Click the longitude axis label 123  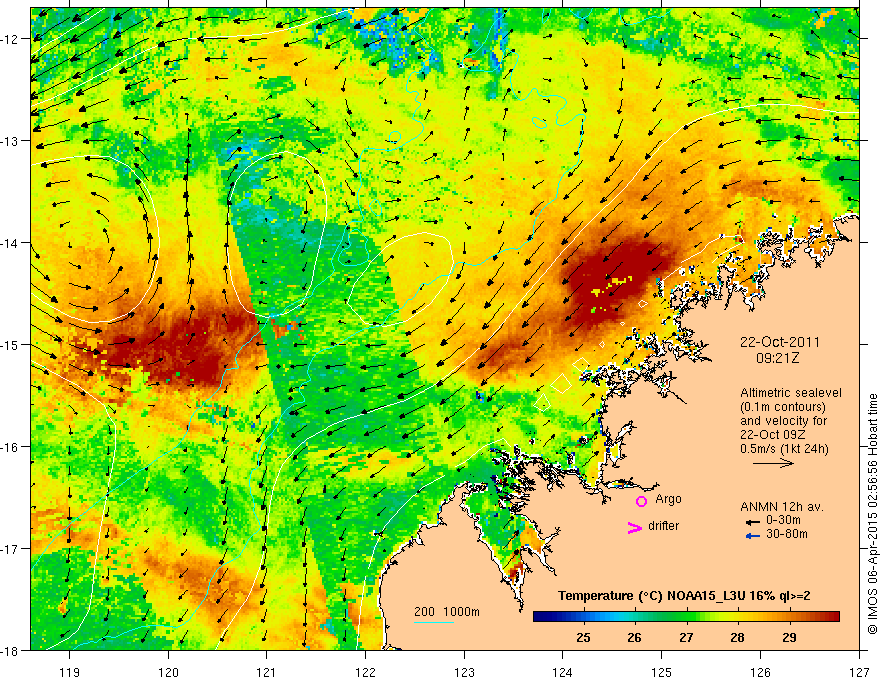click(464, 672)
